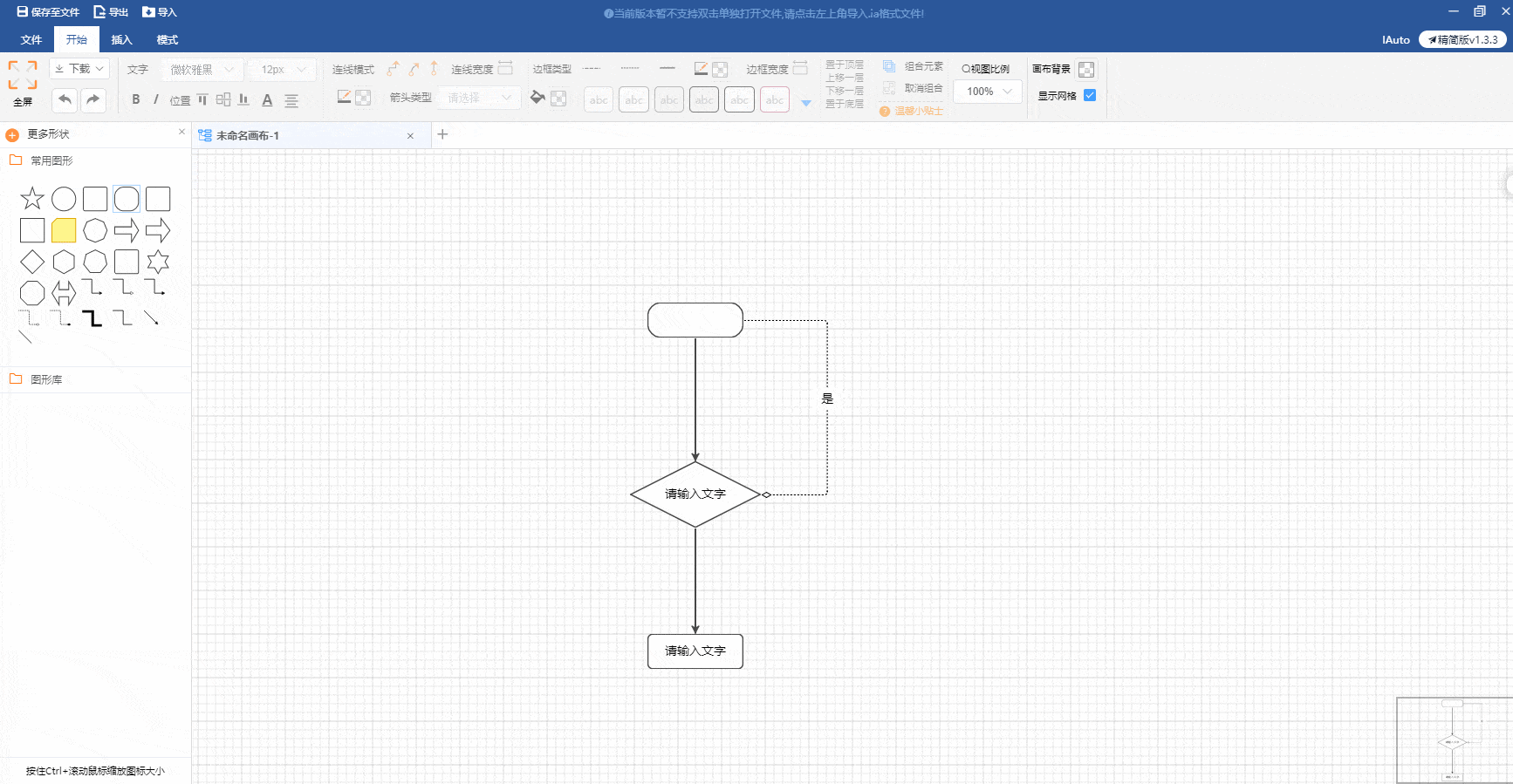Click the plus to add new canvas
Screen dimensions: 1513x784
click(x=442, y=134)
